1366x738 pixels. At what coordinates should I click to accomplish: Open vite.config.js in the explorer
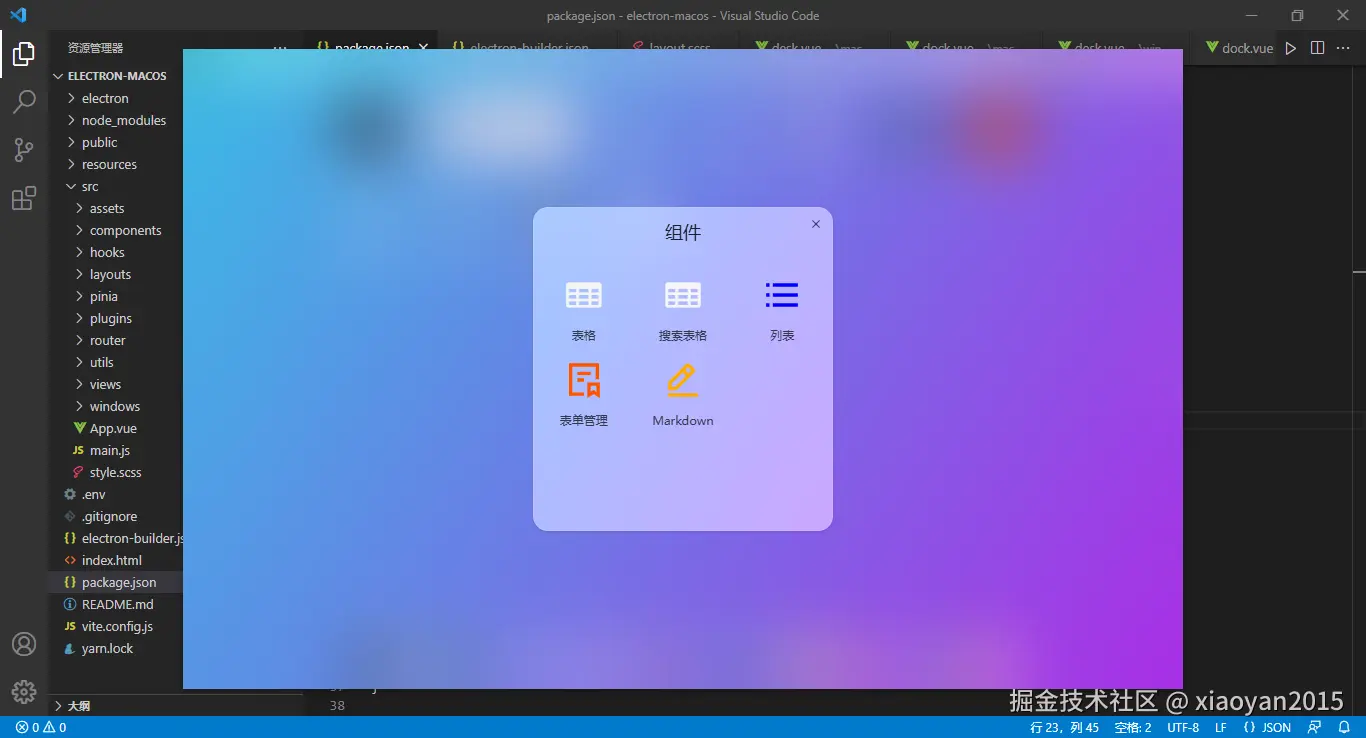click(x=115, y=626)
